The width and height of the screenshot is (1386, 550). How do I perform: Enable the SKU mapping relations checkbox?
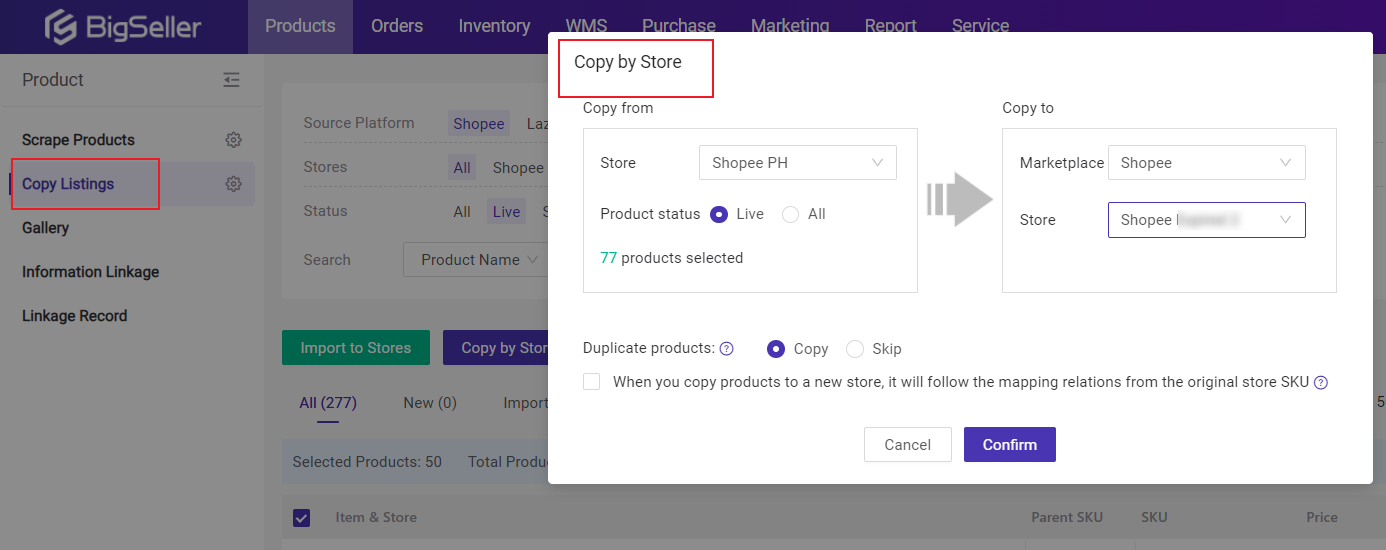point(592,382)
